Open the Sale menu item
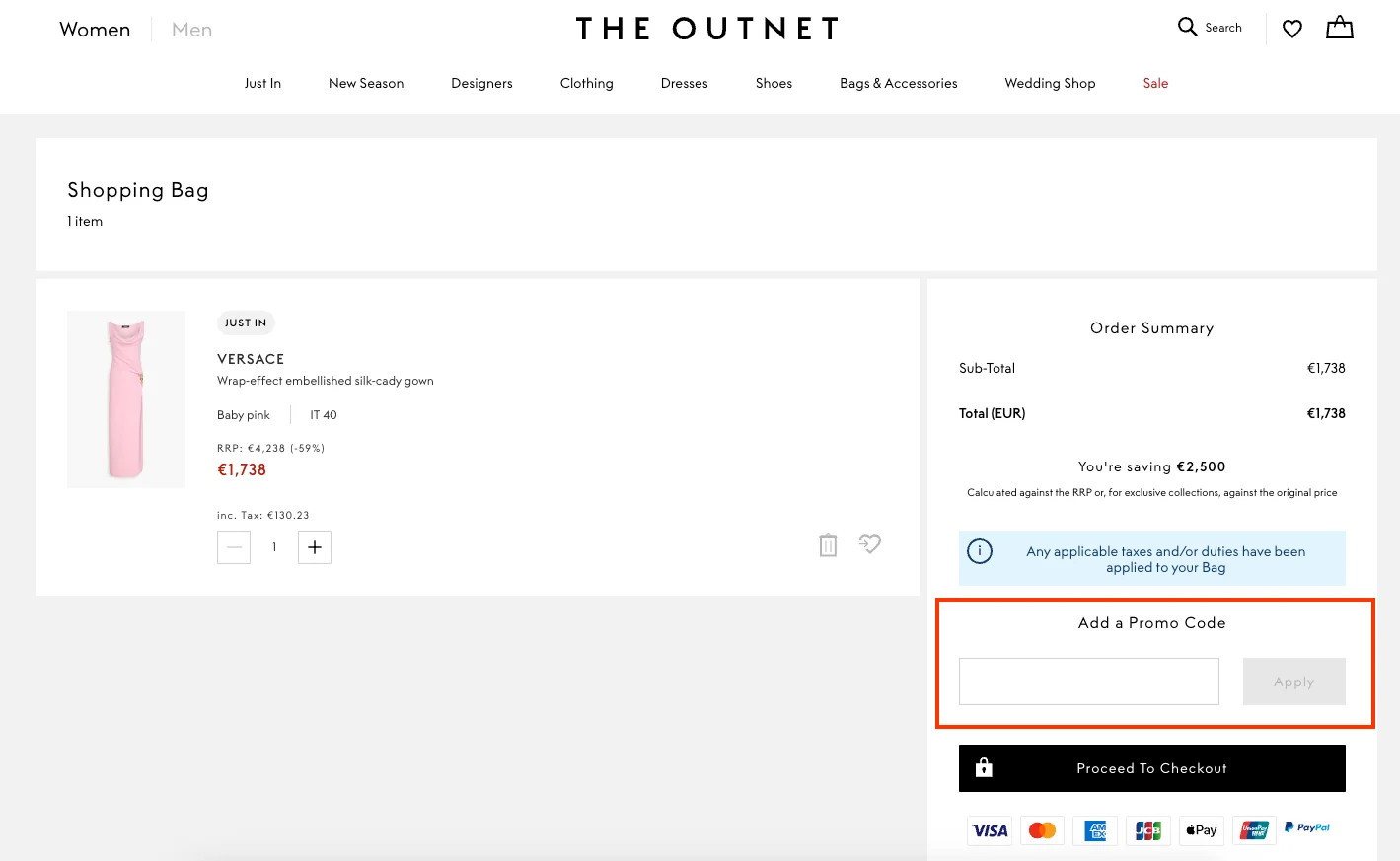The image size is (1400, 861). click(1155, 83)
